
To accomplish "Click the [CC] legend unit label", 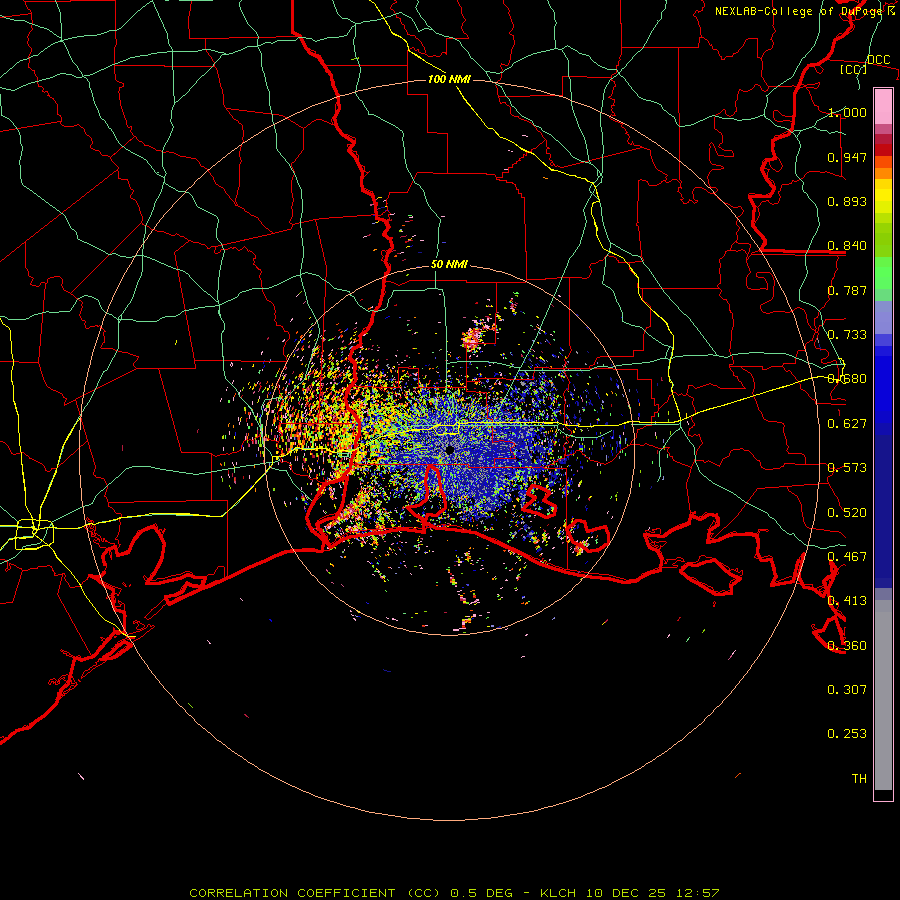I will 854,69.
